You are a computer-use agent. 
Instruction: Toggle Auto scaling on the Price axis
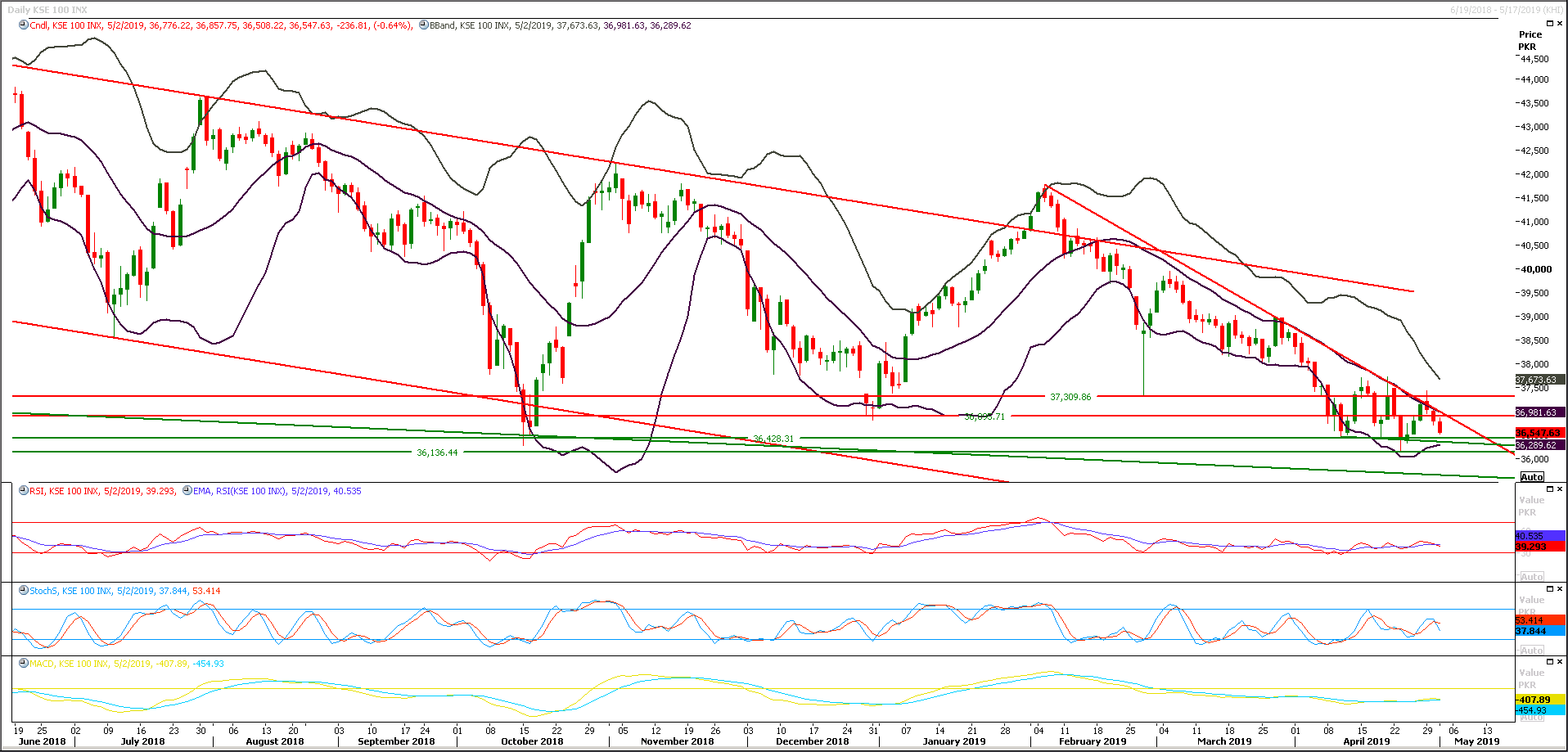tap(1532, 477)
